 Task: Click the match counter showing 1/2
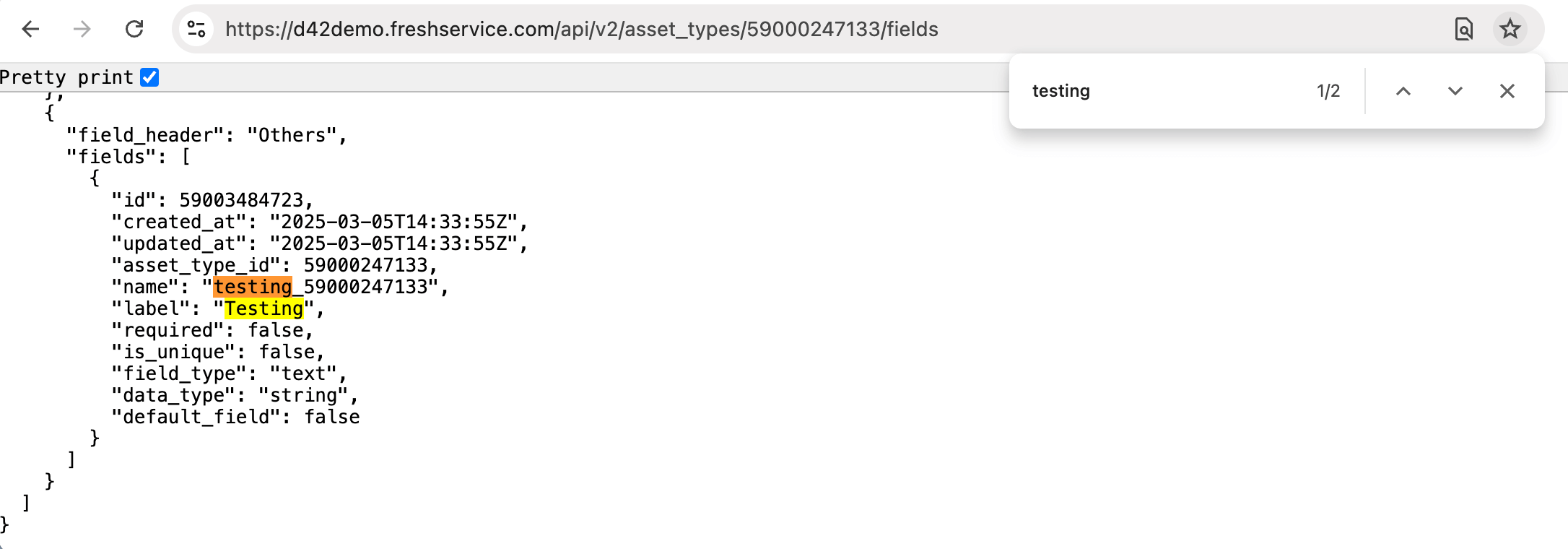(x=1327, y=90)
